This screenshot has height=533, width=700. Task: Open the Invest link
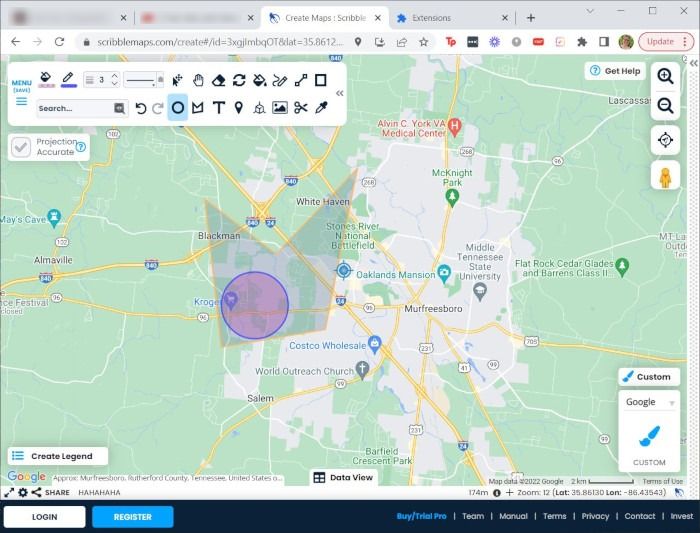click(682, 516)
